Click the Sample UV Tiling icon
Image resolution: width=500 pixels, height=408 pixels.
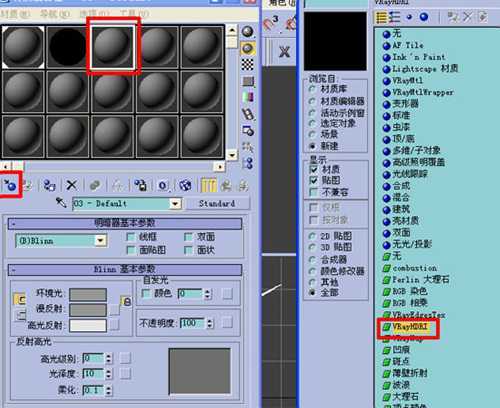click(x=248, y=81)
